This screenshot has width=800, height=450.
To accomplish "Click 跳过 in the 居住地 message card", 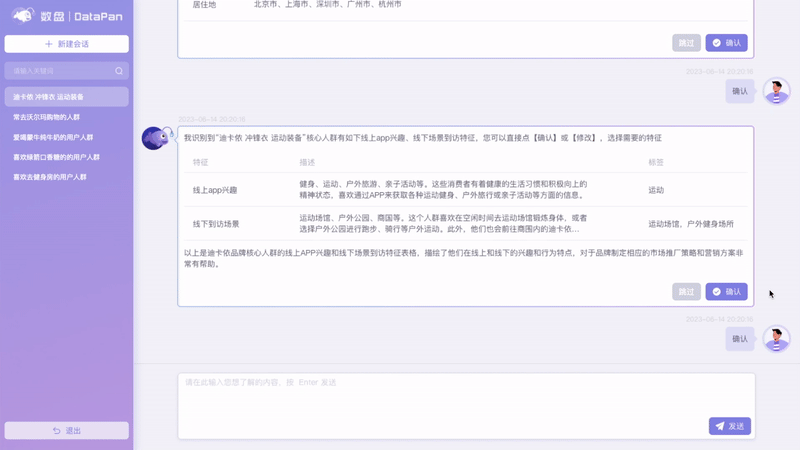I will [686, 43].
